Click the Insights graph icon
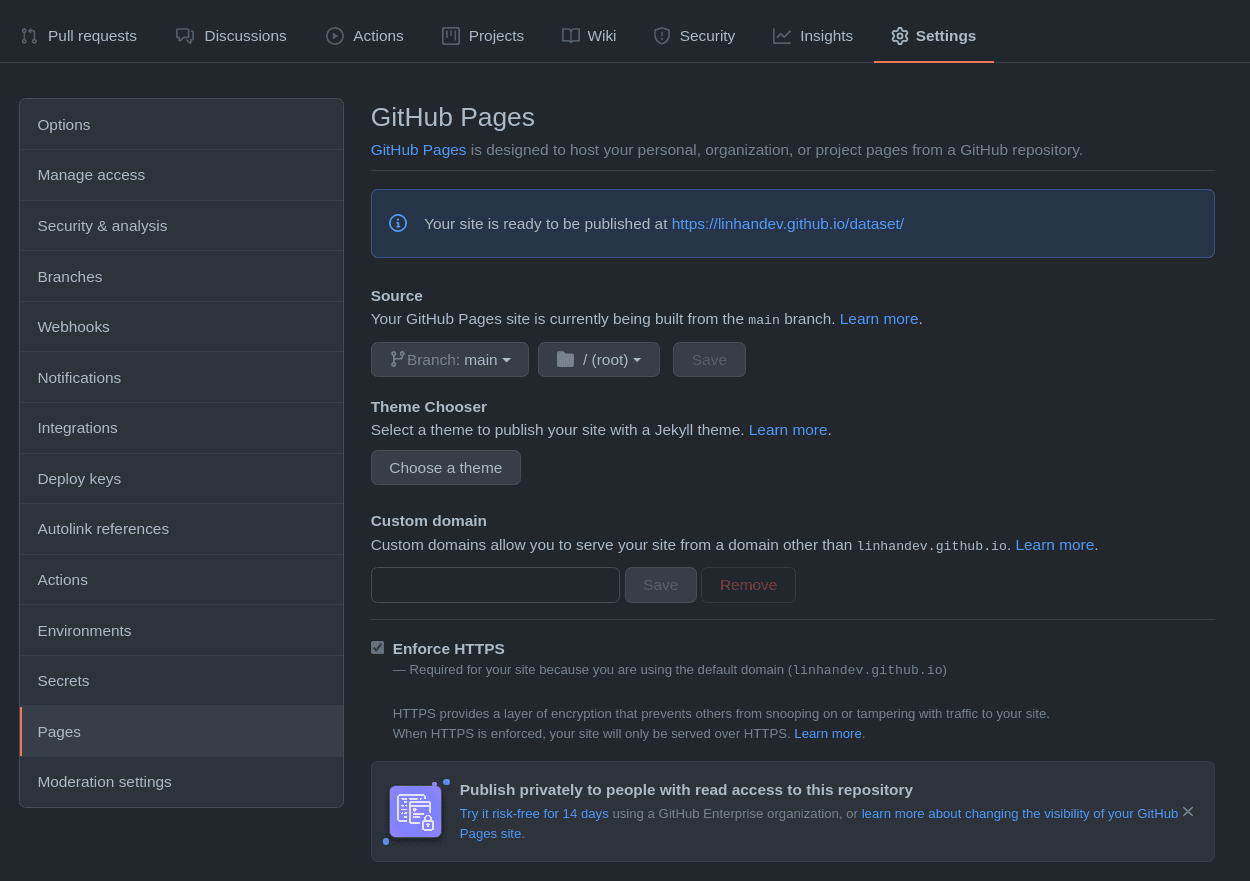1250x881 pixels. click(x=782, y=36)
